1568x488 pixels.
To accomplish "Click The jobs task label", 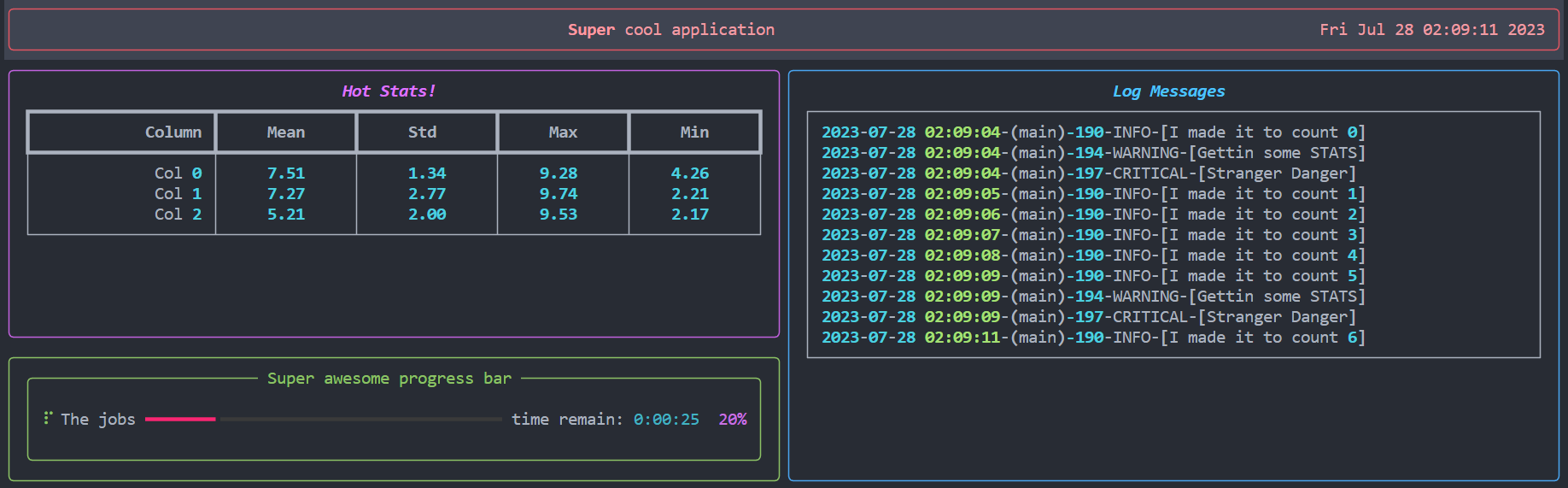I will [x=98, y=420].
